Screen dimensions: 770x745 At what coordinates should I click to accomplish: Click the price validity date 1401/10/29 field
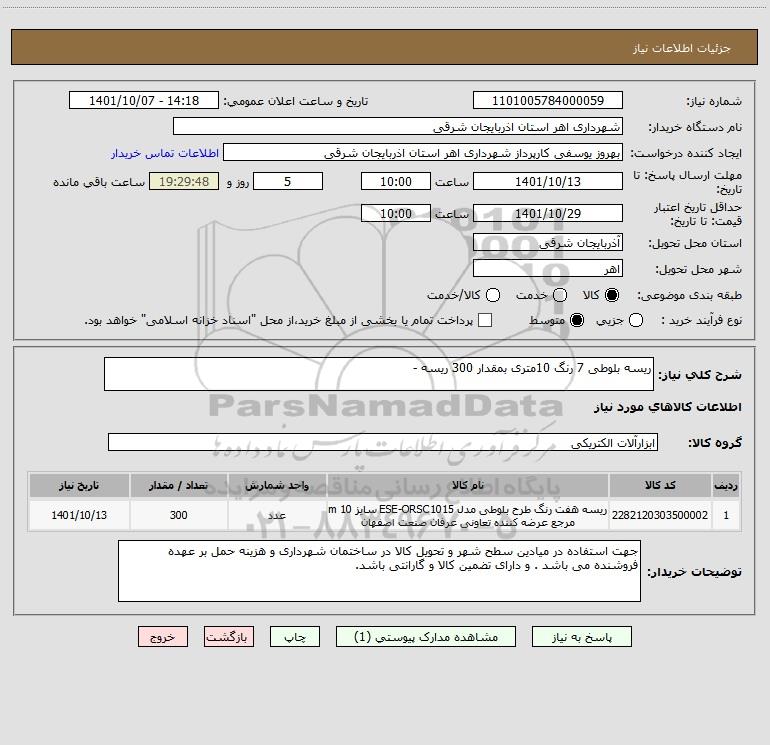(548, 214)
